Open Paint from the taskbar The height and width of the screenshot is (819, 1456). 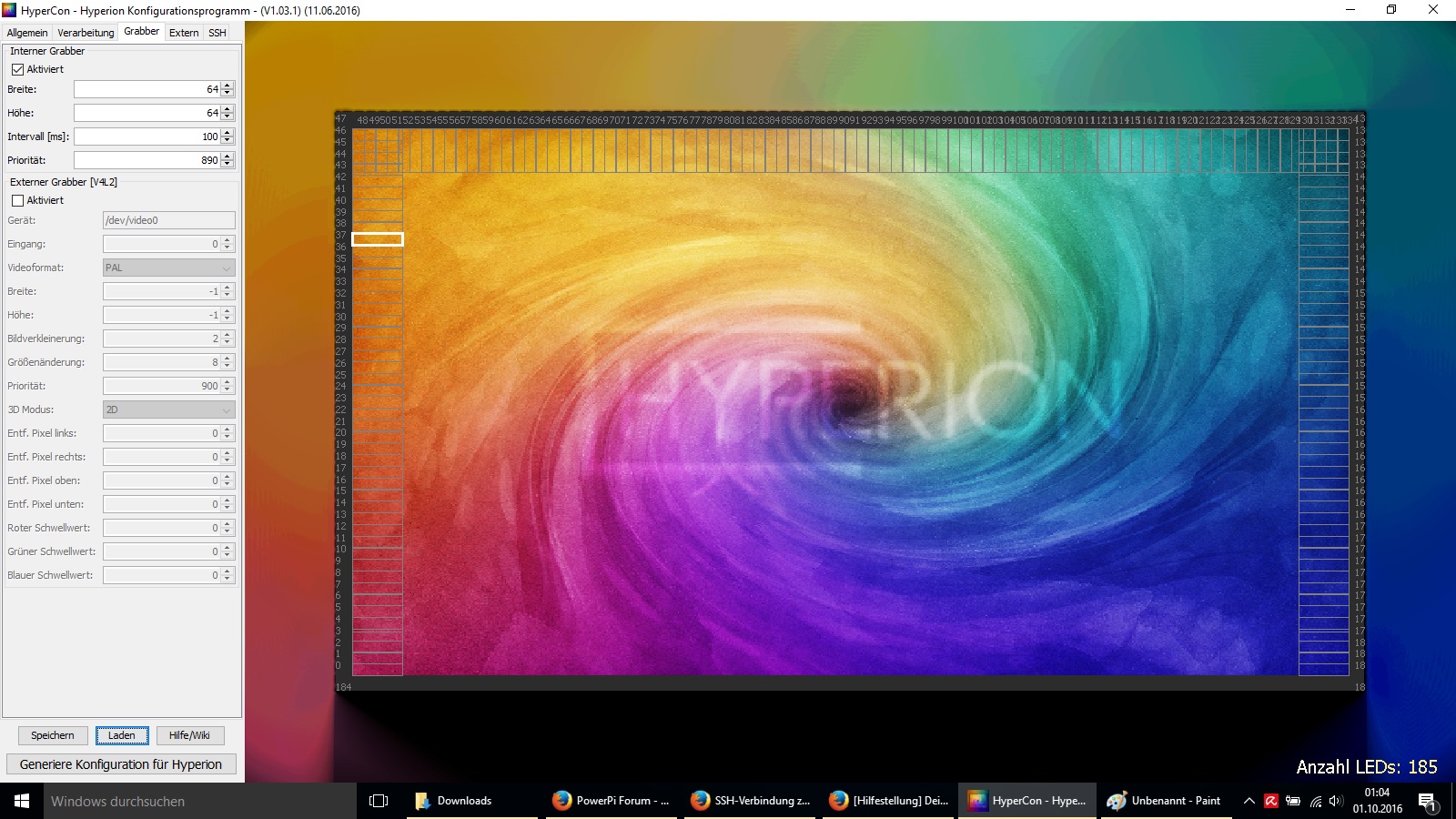[x=1164, y=801]
